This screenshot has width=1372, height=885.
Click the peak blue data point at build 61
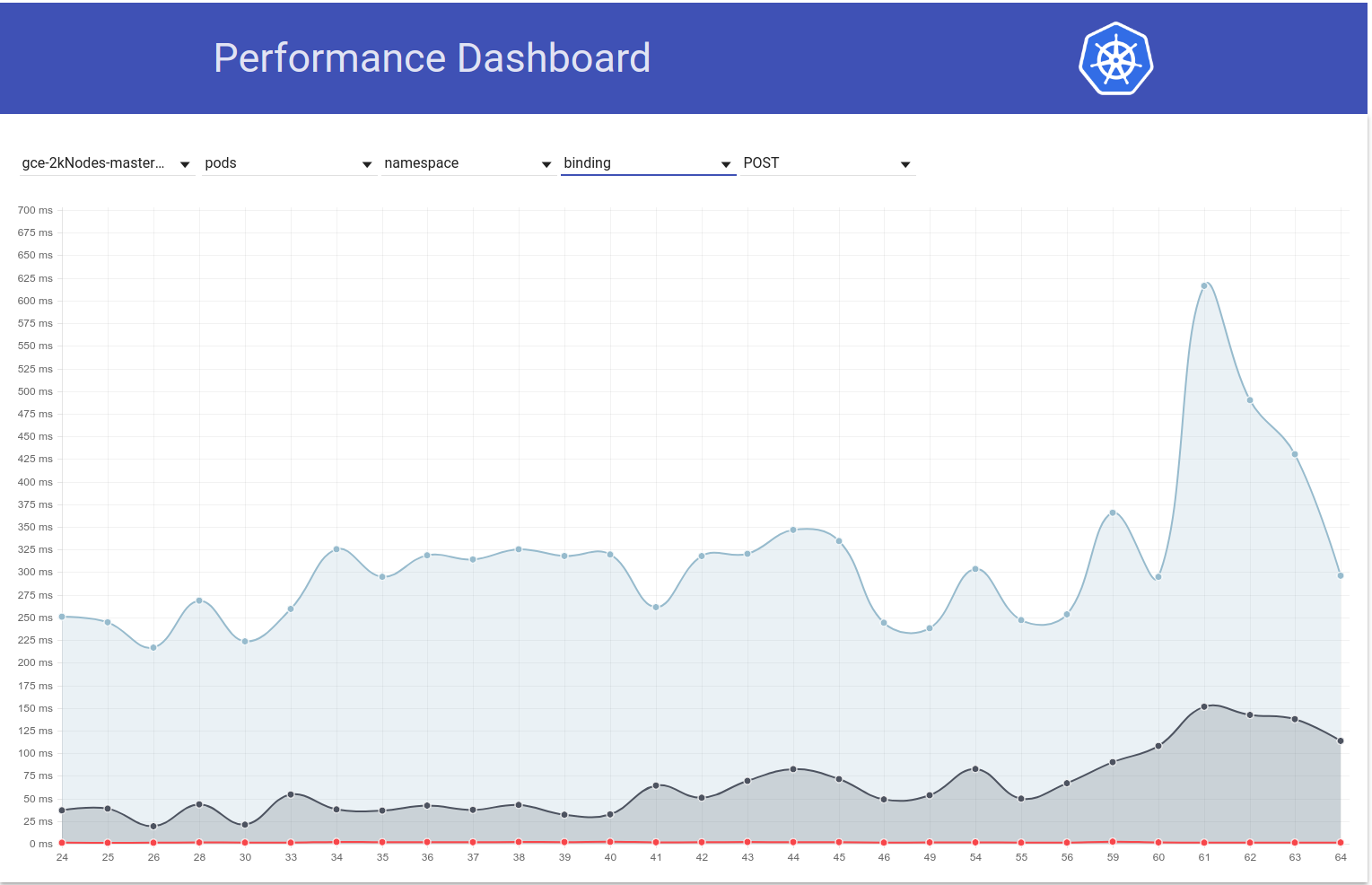[x=1204, y=286]
